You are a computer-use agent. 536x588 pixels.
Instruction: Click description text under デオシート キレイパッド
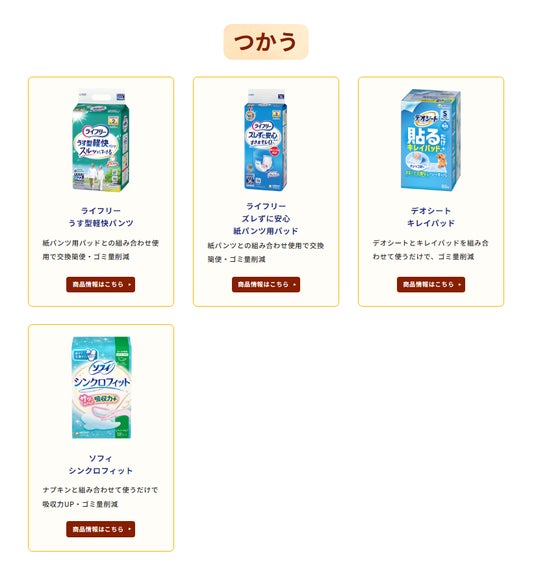pyautogui.click(x=431, y=250)
